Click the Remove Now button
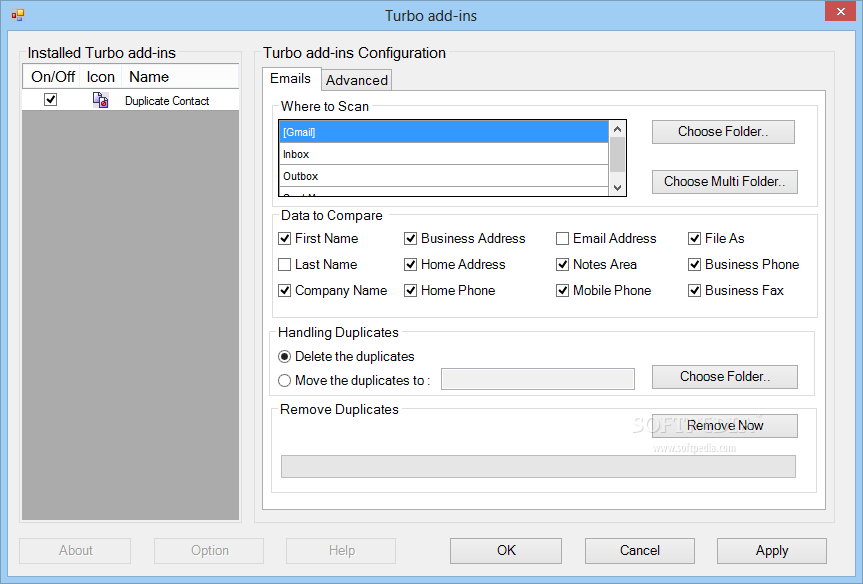Viewport: 863px width, 584px height. point(725,426)
